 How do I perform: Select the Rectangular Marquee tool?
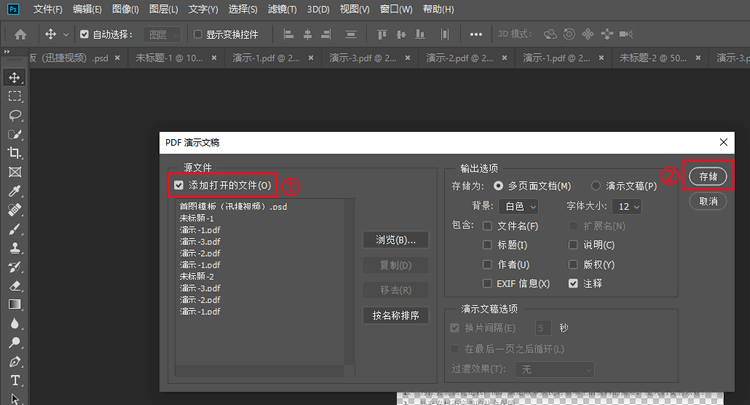pos(15,97)
